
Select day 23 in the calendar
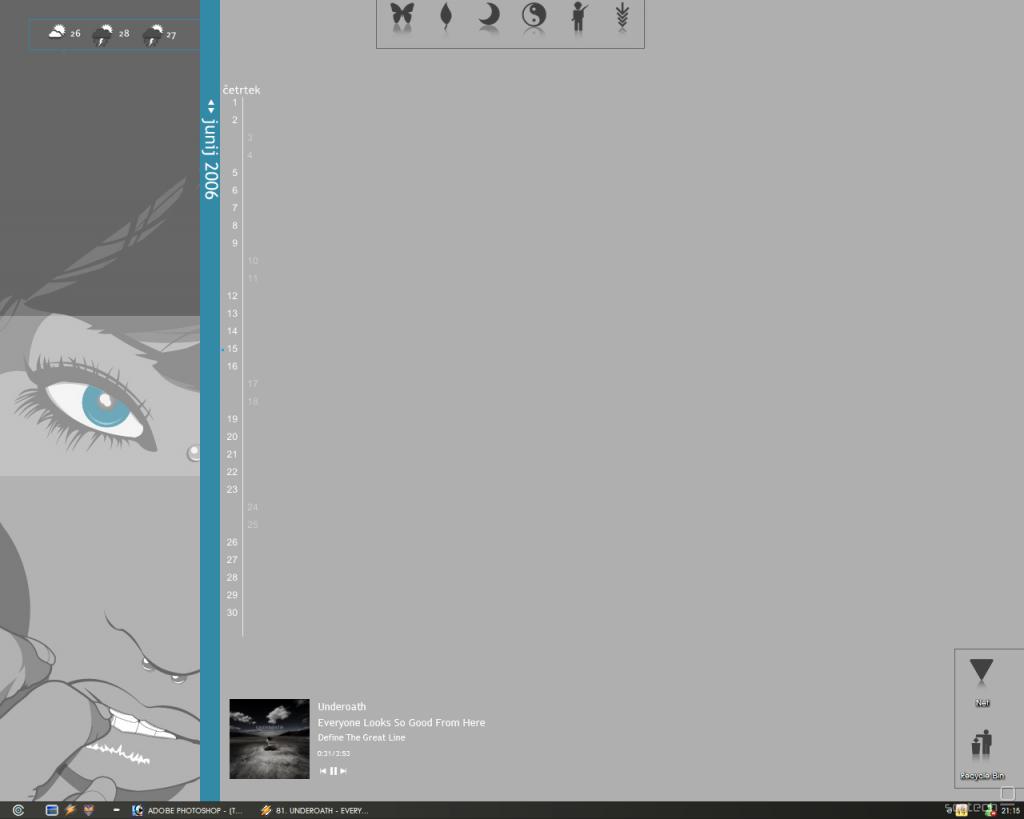(x=232, y=489)
